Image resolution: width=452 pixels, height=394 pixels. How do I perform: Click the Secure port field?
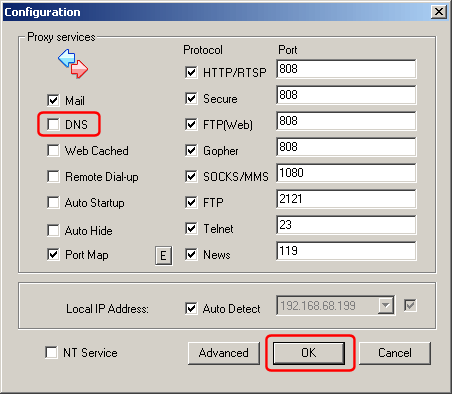click(x=346, y=95)
